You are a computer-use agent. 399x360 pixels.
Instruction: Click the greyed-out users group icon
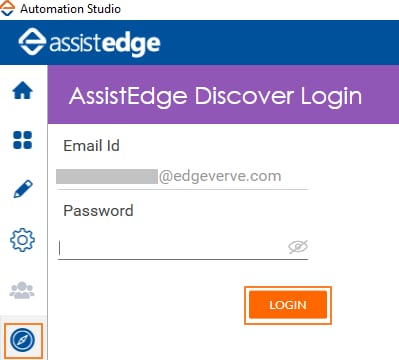click(x=22, y=290)
